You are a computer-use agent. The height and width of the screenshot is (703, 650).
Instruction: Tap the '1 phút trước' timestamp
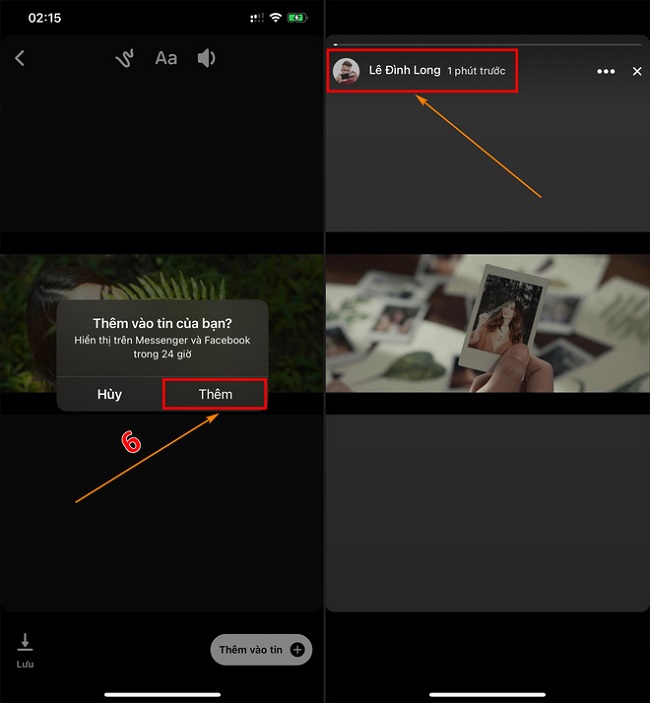coord(476,71)
